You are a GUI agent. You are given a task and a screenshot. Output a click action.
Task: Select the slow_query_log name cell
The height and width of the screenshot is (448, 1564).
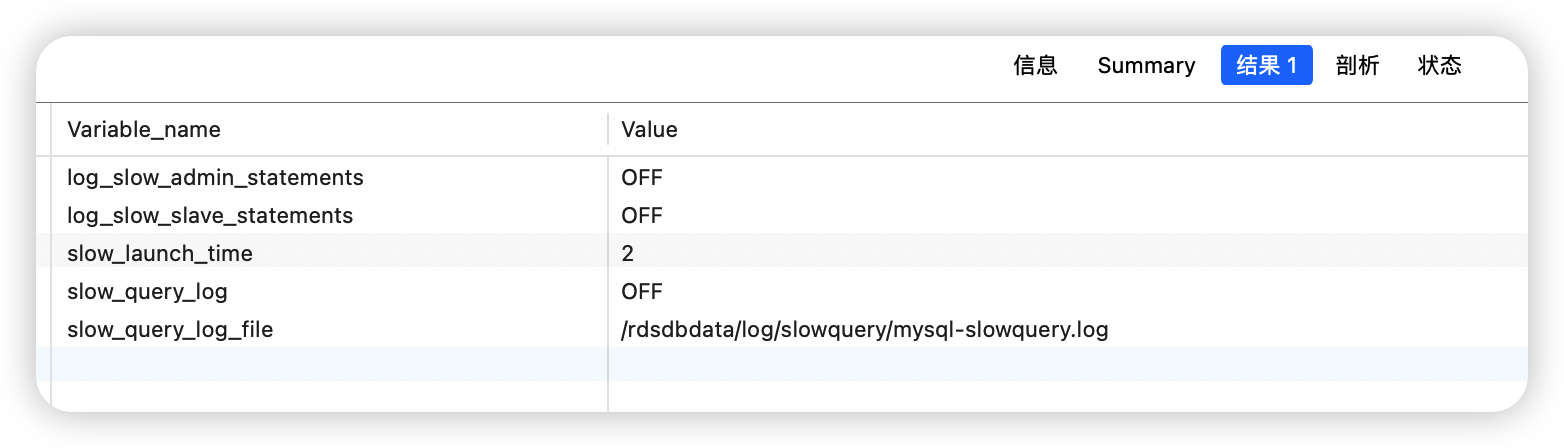147,292
